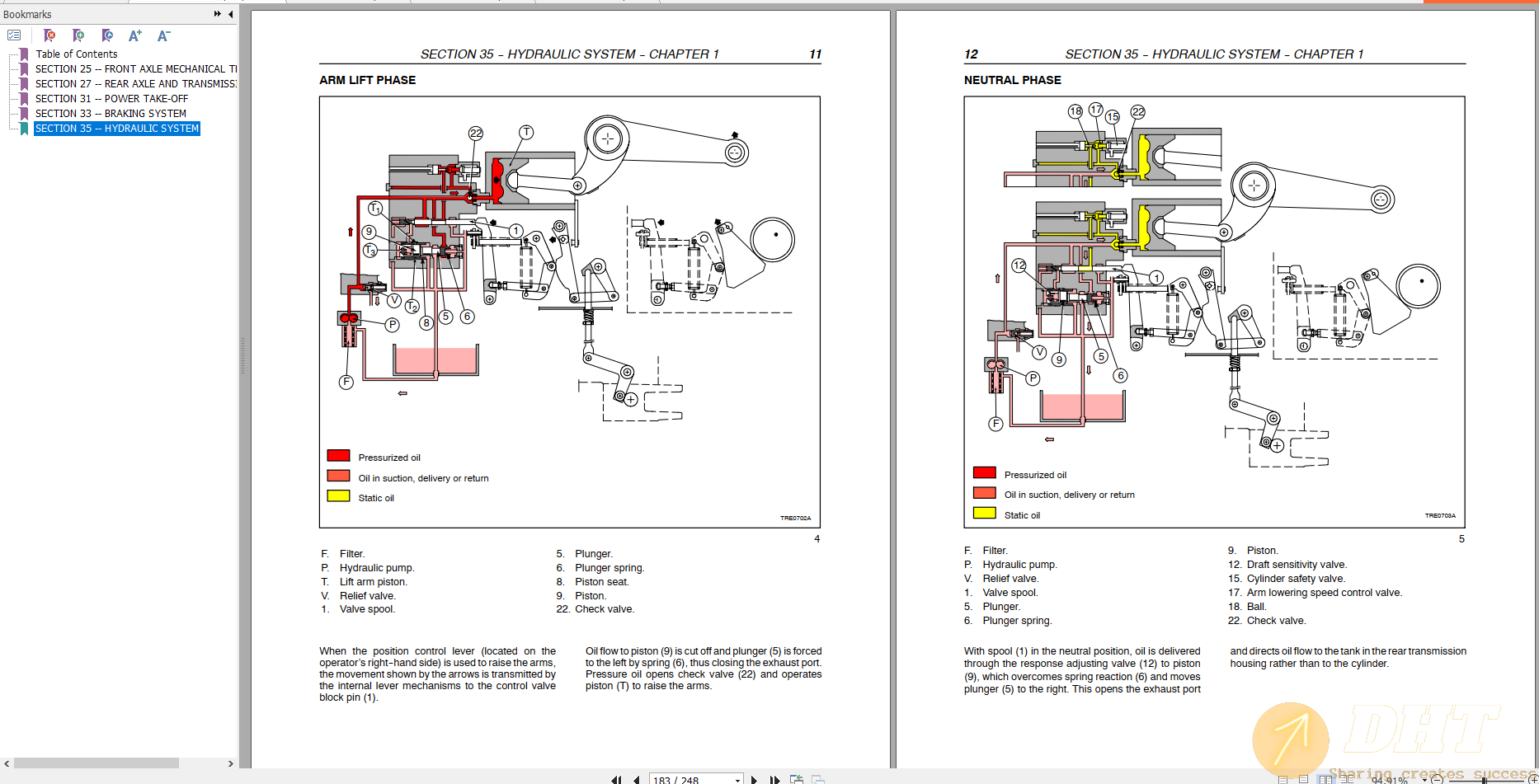Increase the bookmark text size
Viewport: 1539px width, 784px height.
[x=134, y=35]
